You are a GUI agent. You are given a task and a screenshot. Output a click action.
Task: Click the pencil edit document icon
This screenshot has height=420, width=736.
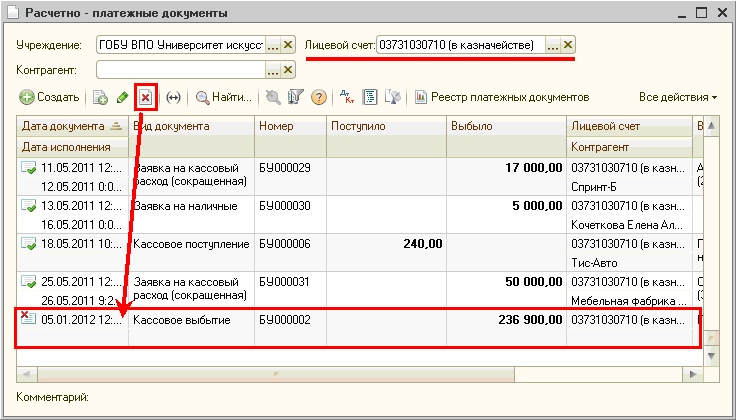[122, 97]
